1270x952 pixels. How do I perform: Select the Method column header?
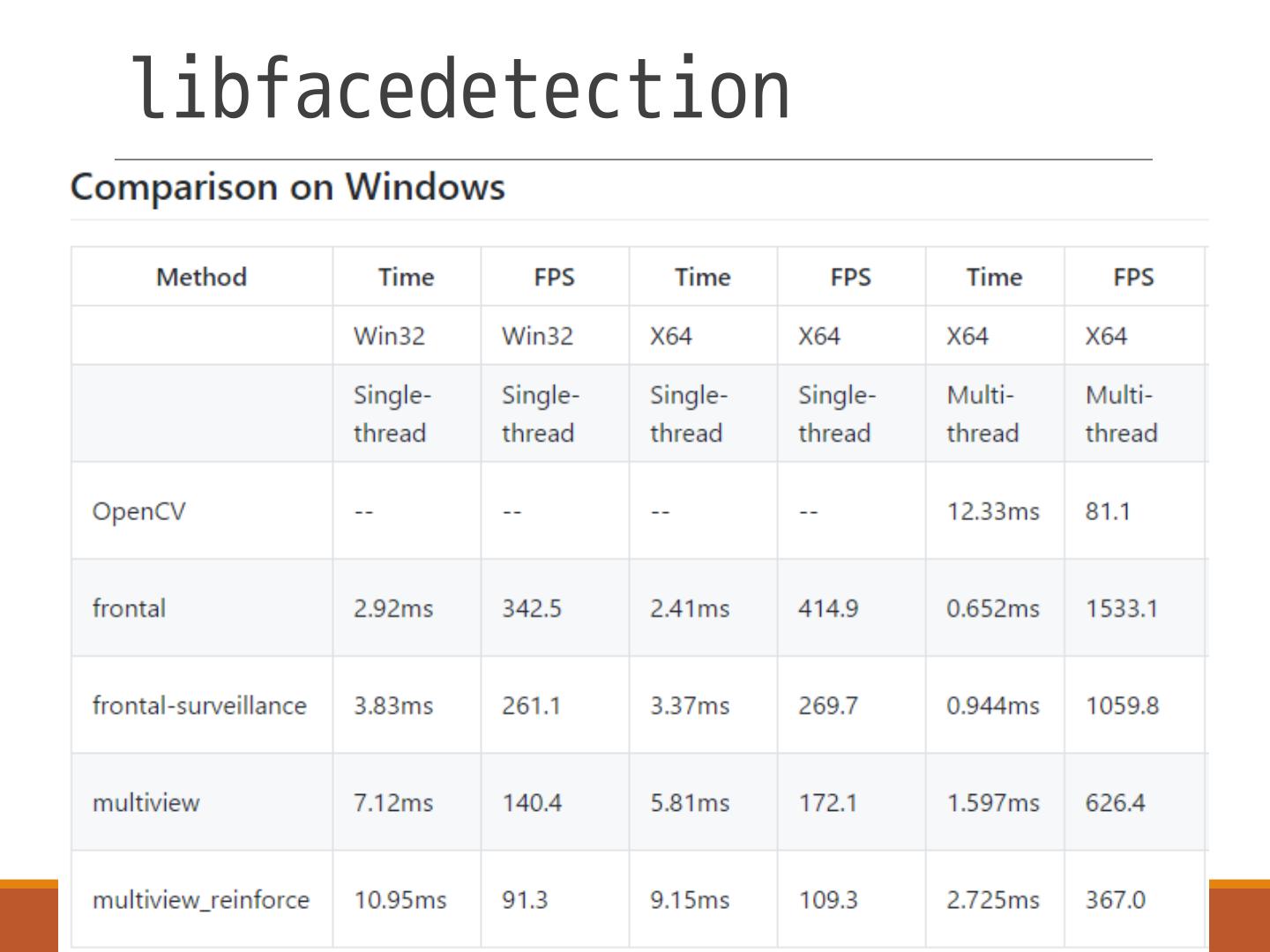tap(201, 277)
